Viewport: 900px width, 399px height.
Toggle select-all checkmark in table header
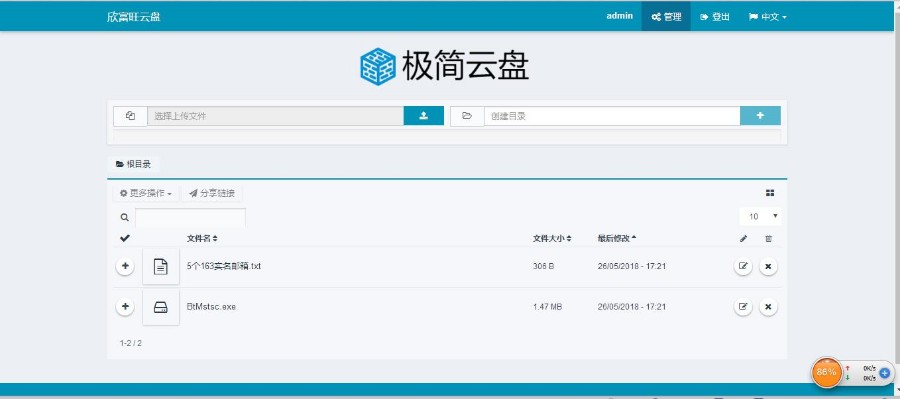click(125, 238)
